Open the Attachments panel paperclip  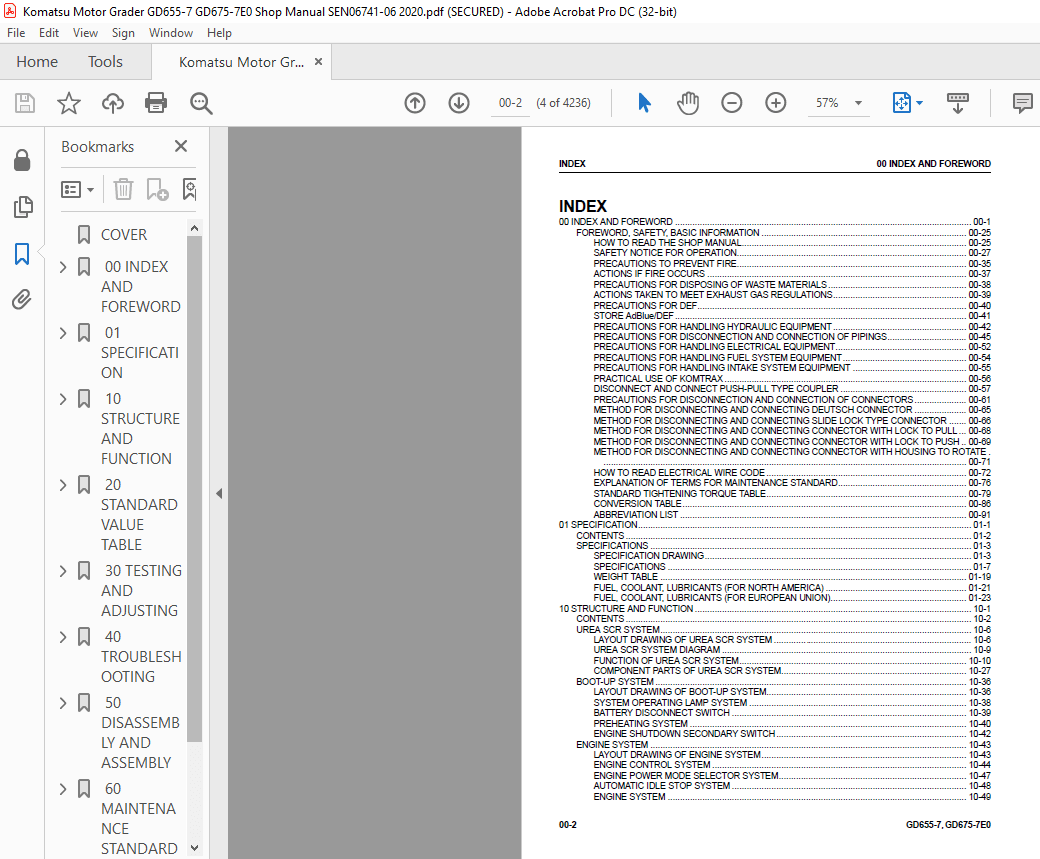tap(21, 300)
